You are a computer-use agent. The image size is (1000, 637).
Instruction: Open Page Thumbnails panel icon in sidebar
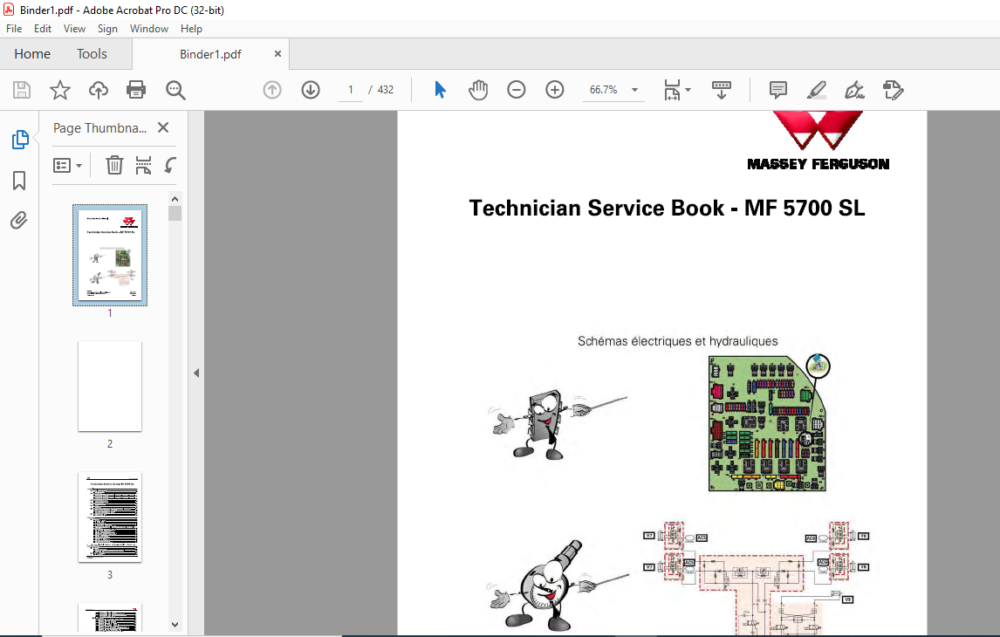coord(20,140)
